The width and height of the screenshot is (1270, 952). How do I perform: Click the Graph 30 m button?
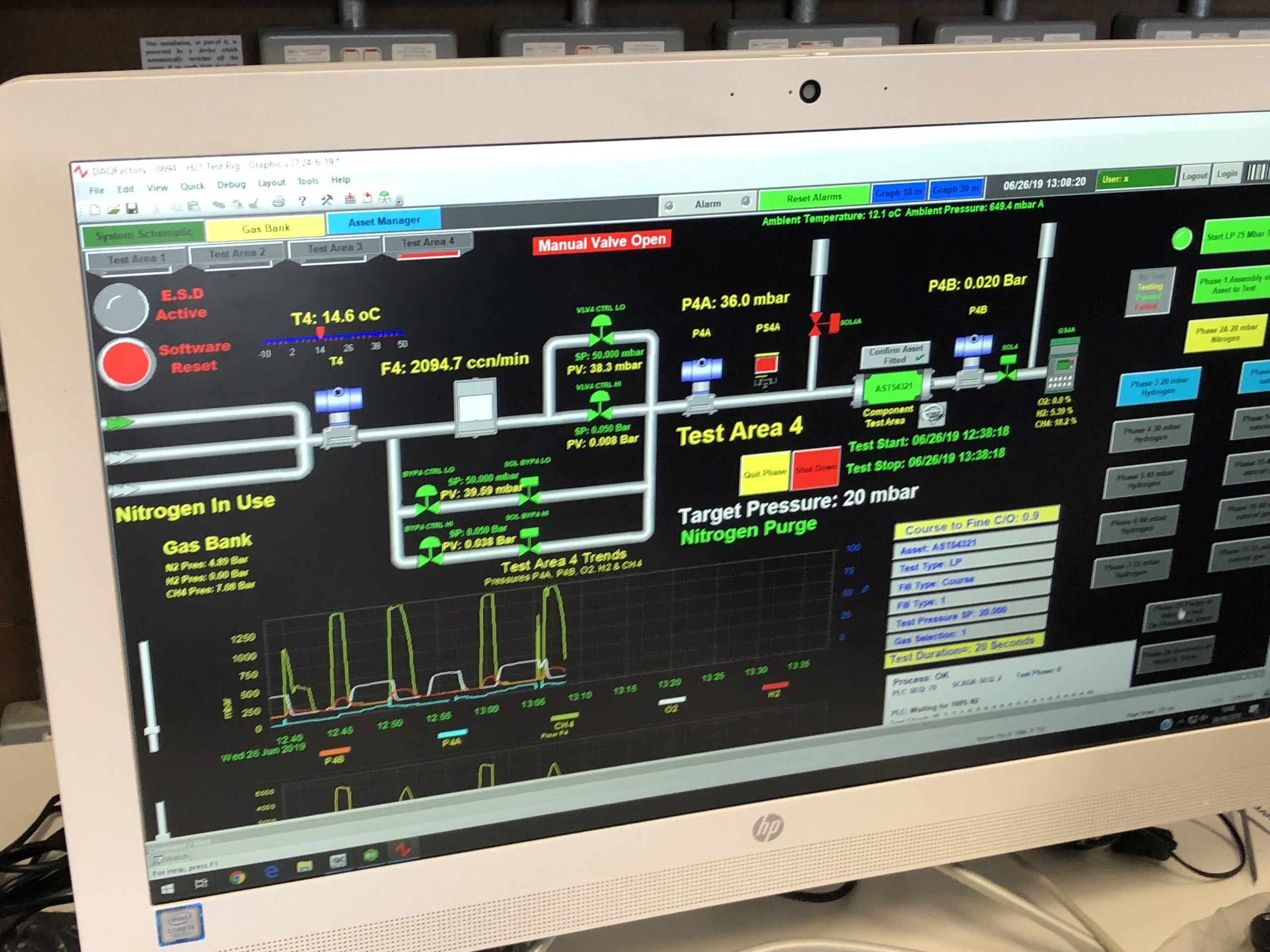955,189
